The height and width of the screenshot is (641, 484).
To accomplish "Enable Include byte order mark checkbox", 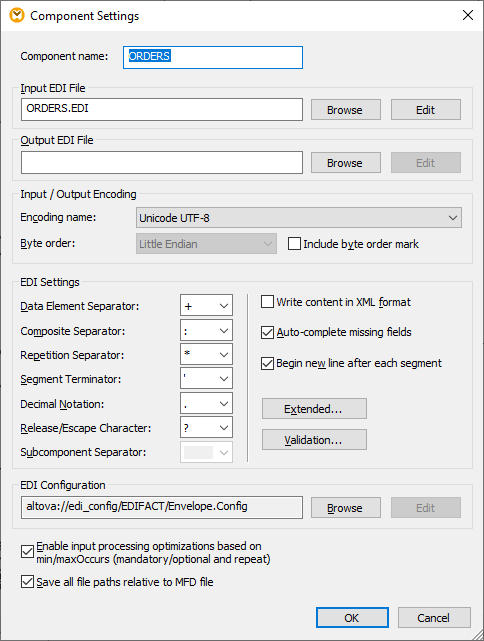I will 294,244.
